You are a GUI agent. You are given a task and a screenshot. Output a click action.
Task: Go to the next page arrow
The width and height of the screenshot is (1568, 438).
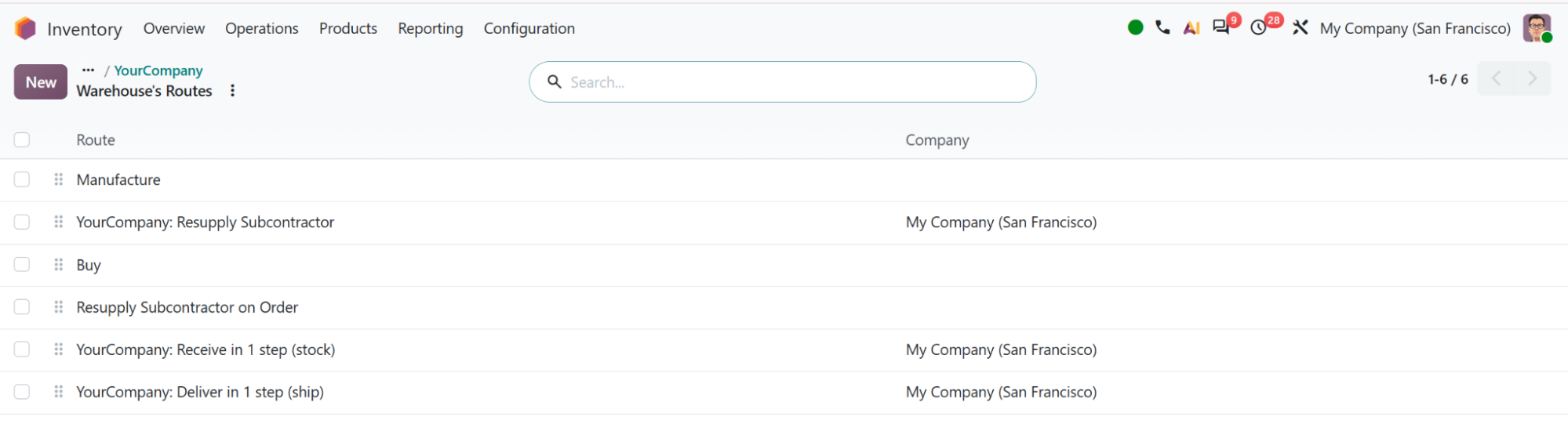click(1532, 78)
